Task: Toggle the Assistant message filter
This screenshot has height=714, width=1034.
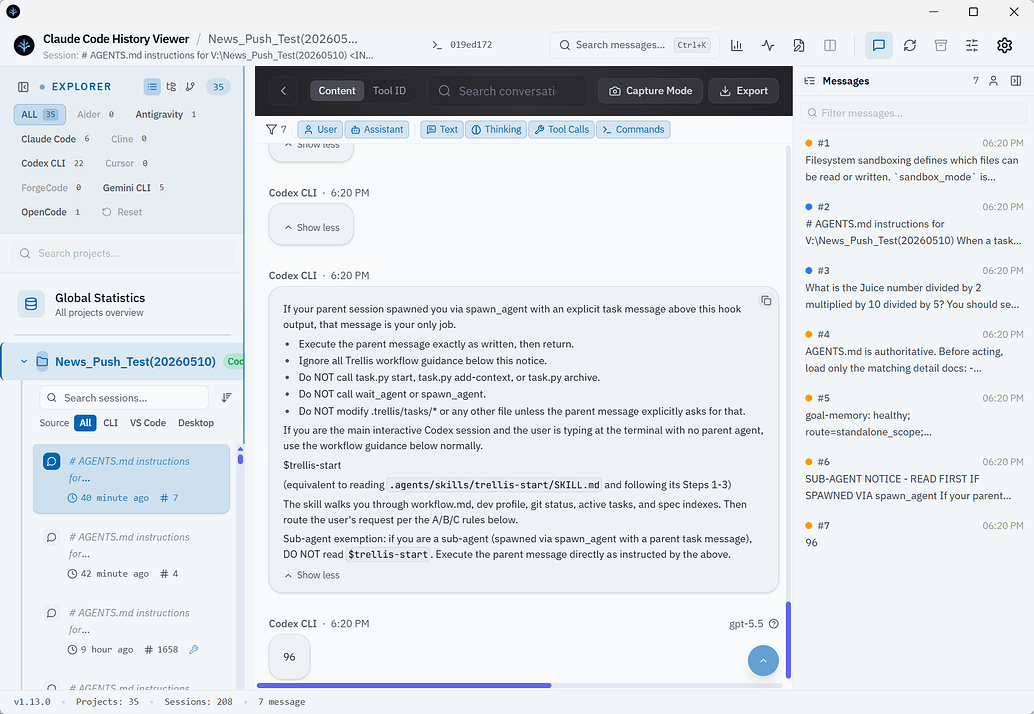Action: (377, 129)
